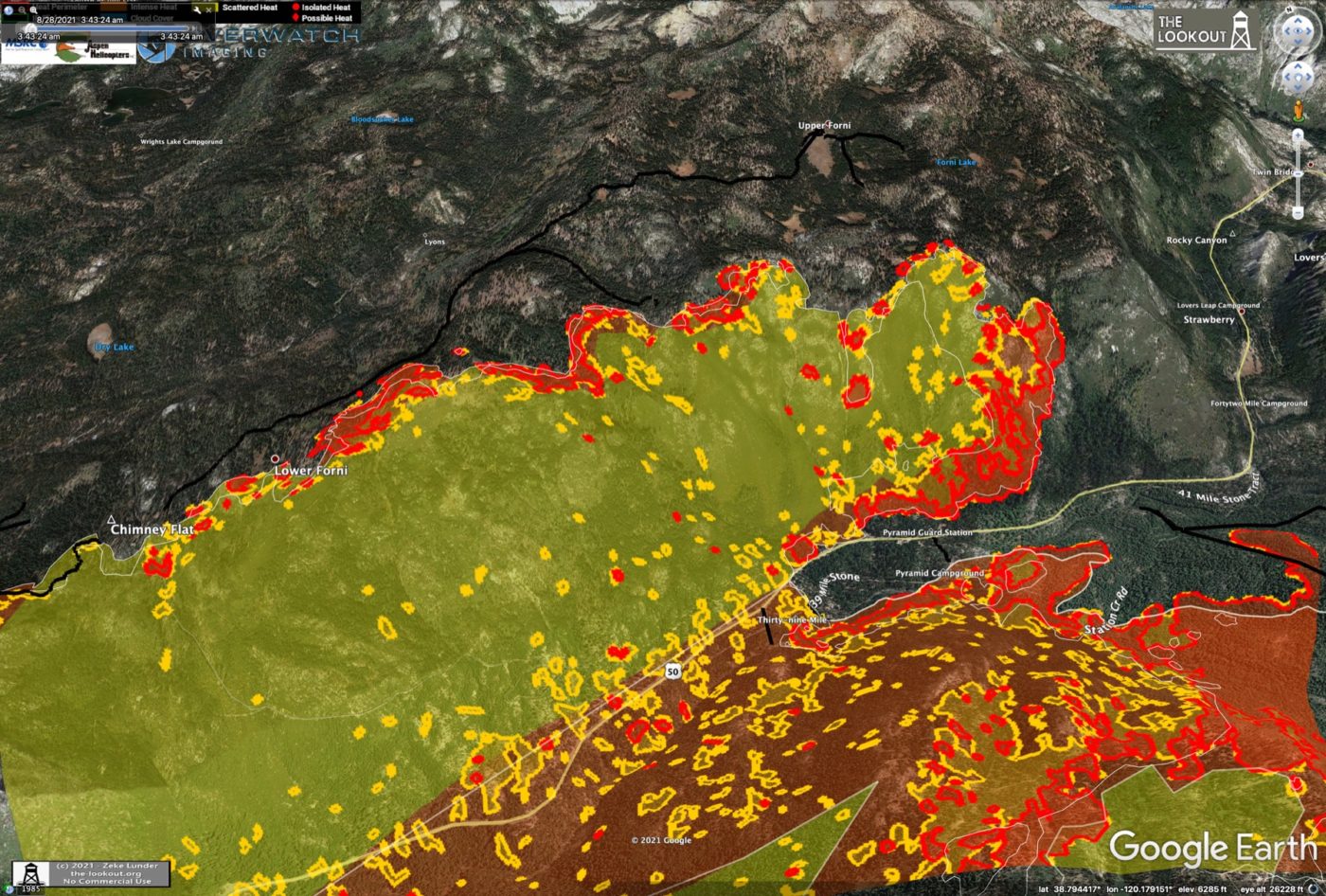Click the Highway 50 shield marker
The width and height of the screenshot is (1326, 896).
pyautogui.click(x=672, y=671)
